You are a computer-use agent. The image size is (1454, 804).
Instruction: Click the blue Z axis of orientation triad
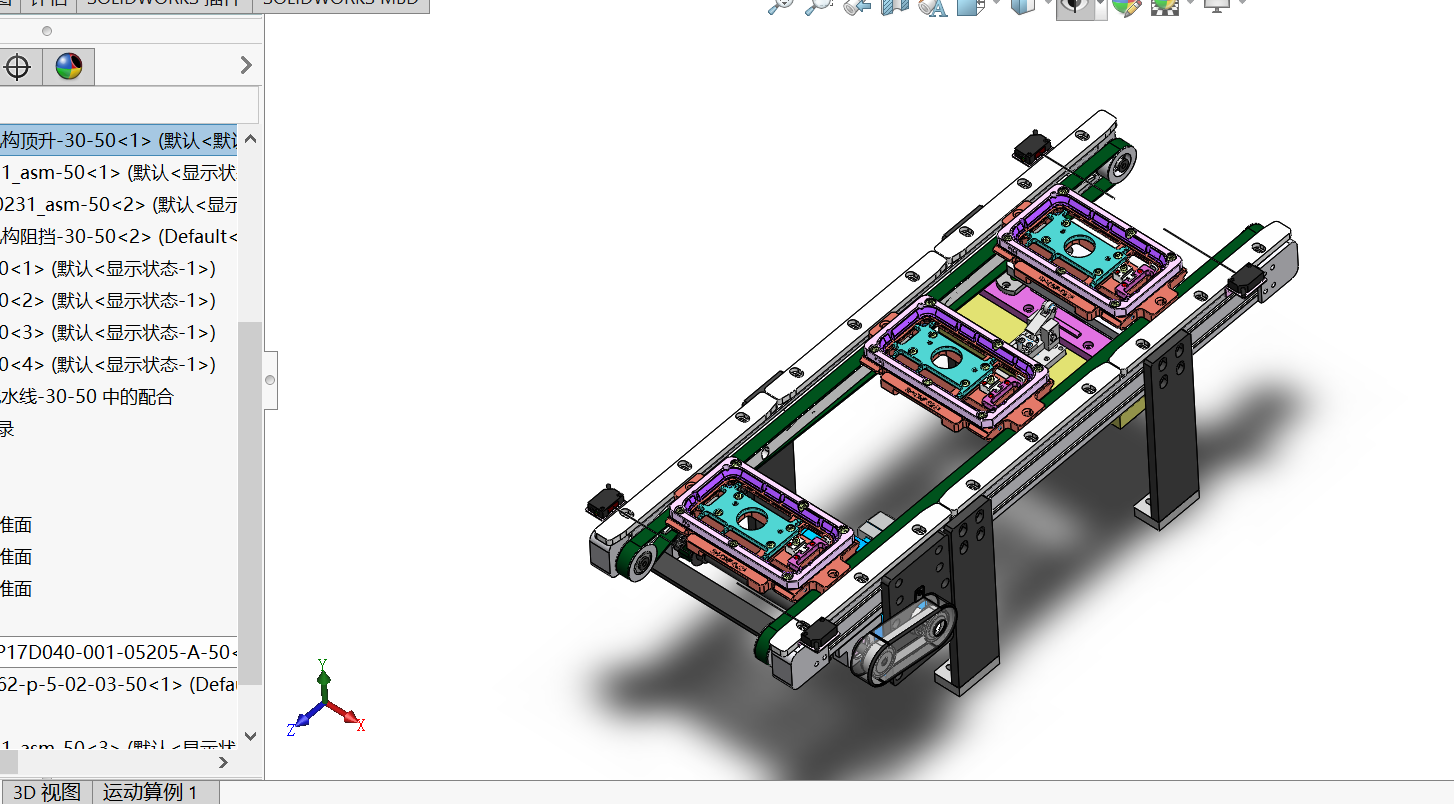tap(305, 719)
